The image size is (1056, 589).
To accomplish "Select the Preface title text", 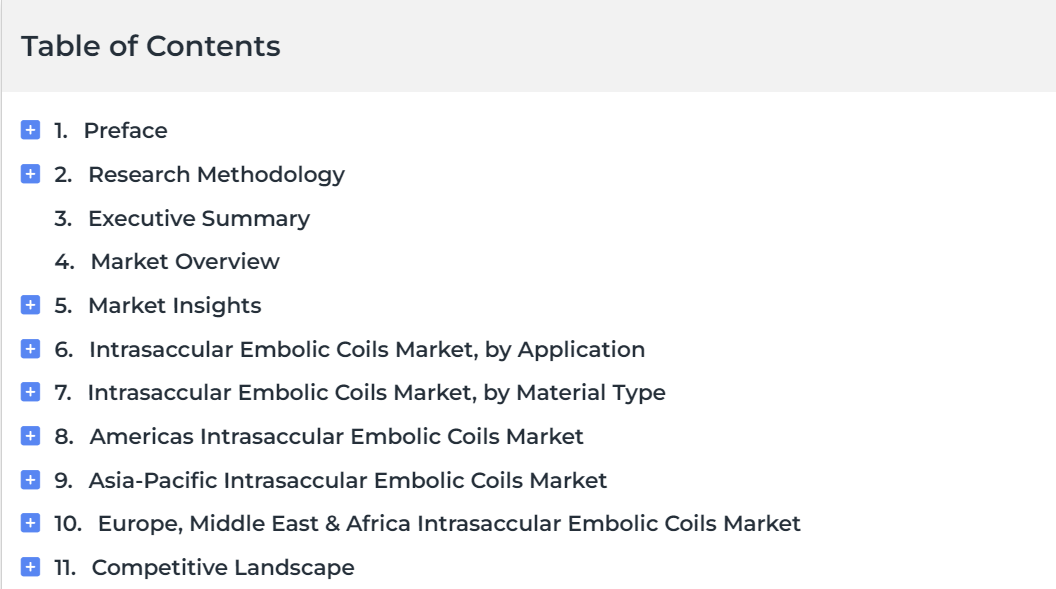I will 125,131.
